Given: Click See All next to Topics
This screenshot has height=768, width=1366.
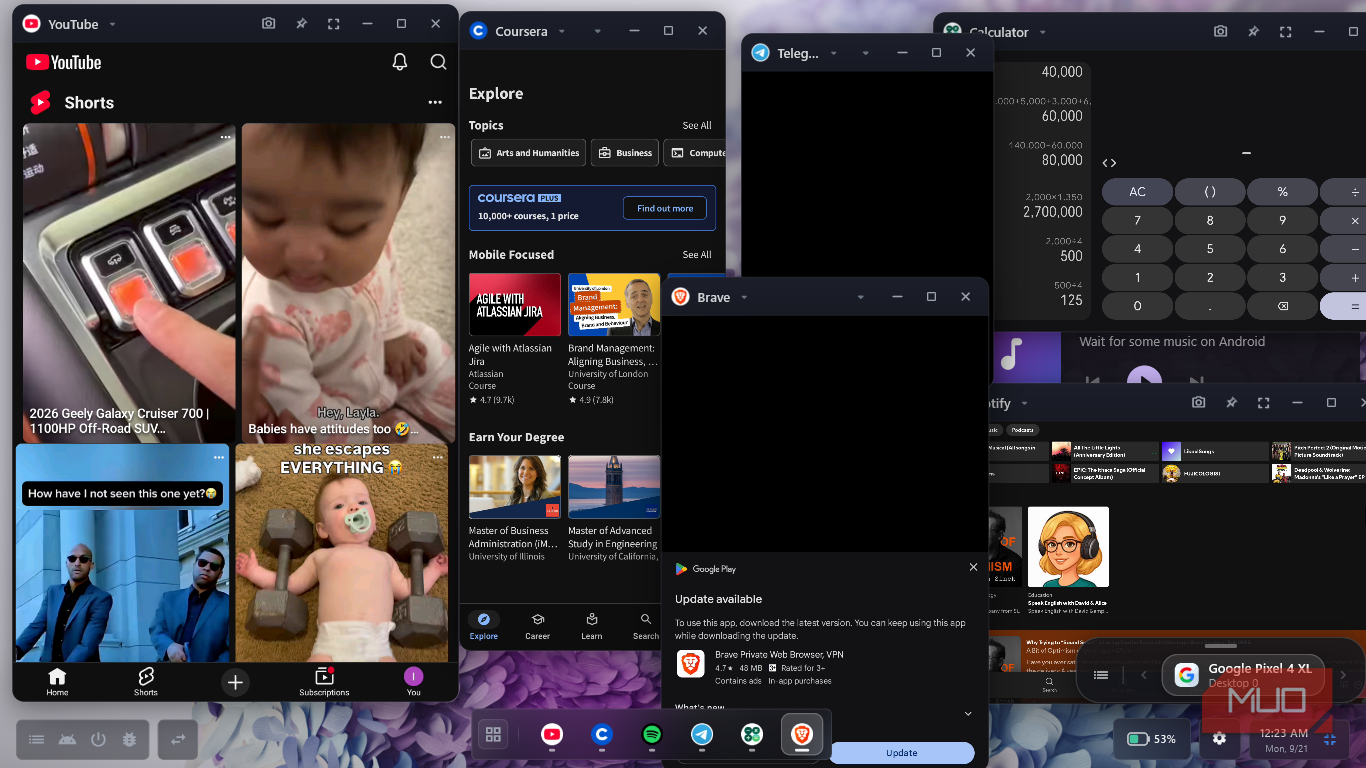Looking at the screenshot, I should point(697,125).
